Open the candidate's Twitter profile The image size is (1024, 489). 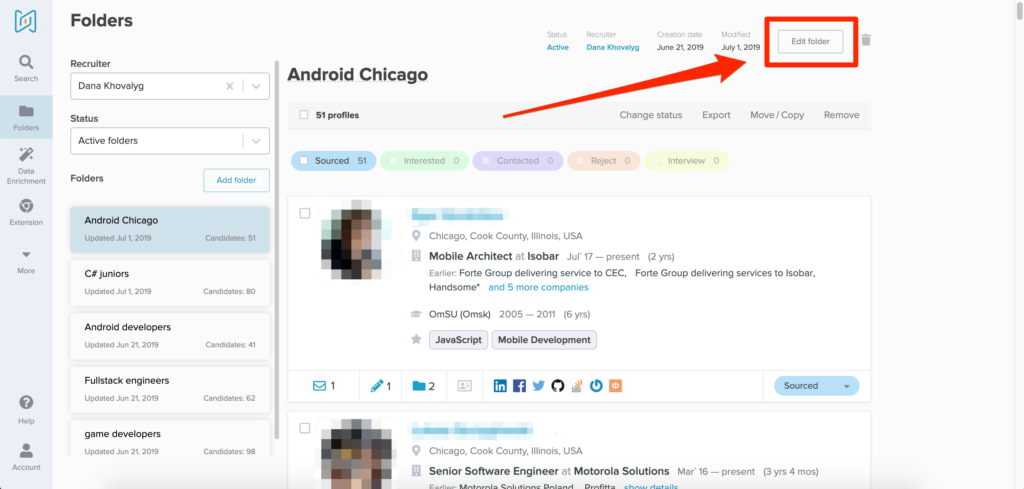538,386
